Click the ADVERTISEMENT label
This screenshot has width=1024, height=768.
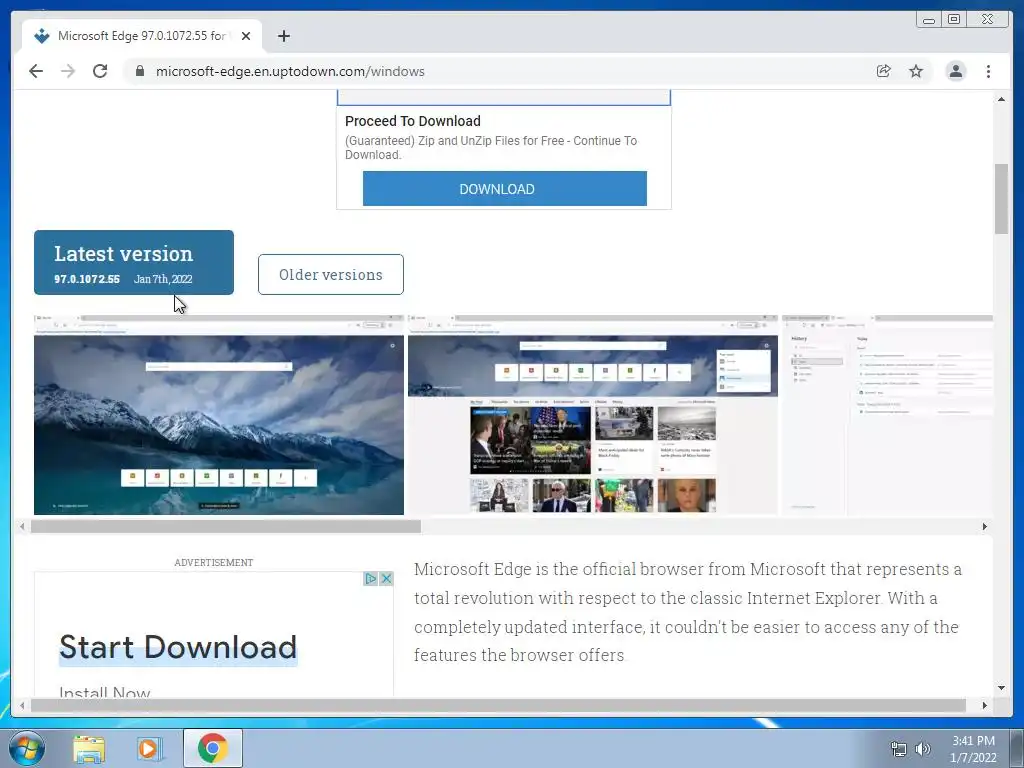click(x=214, y=562)
